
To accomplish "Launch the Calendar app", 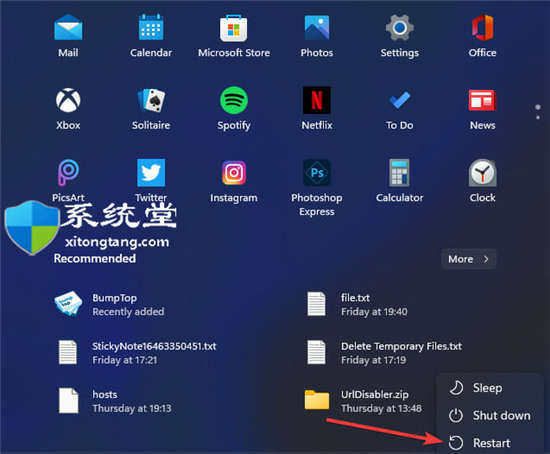I will point(151,36).
